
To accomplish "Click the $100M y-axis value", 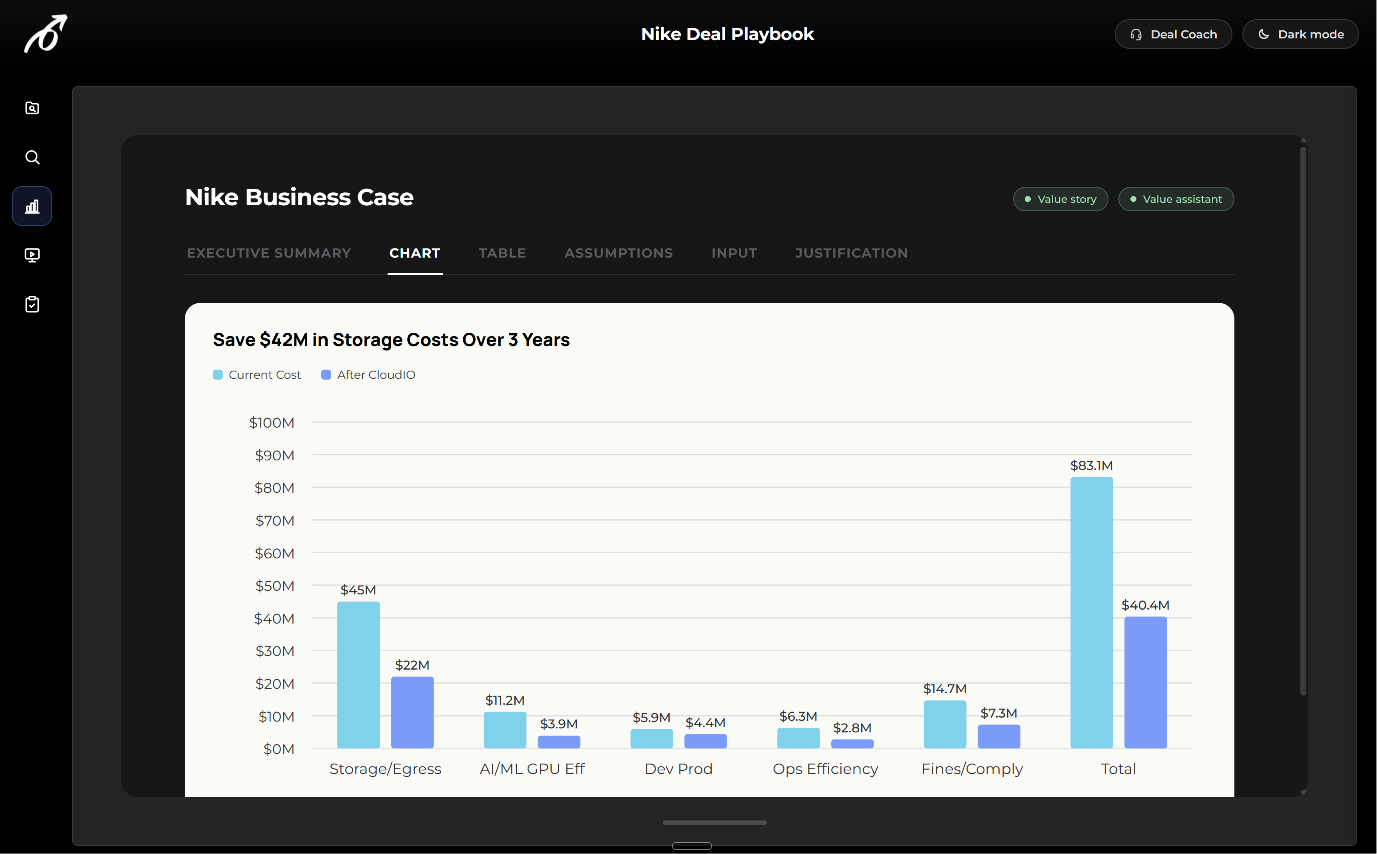I will coord(272,423).
